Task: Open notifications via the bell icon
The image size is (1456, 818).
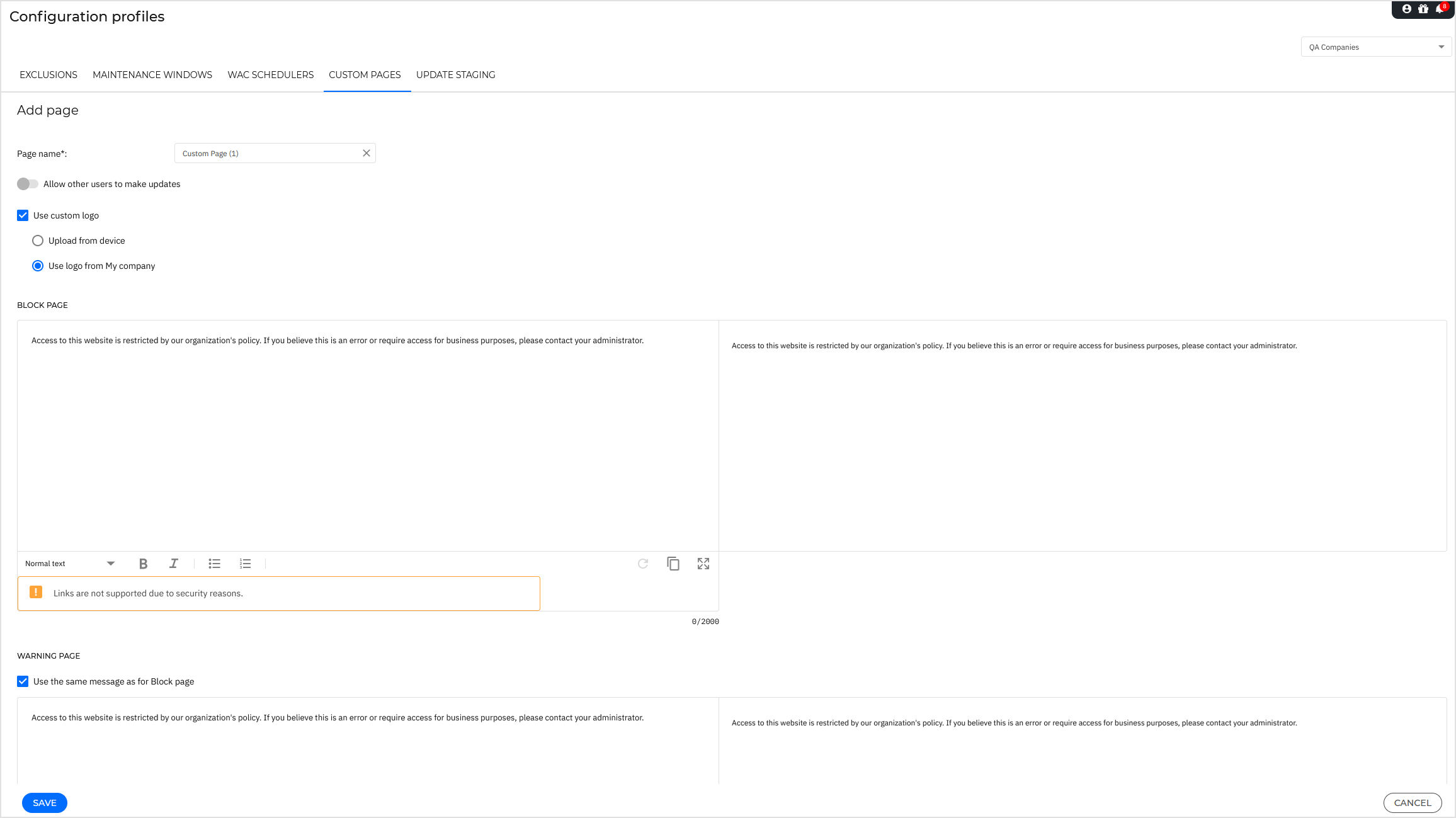Action: click(1439, 9)
